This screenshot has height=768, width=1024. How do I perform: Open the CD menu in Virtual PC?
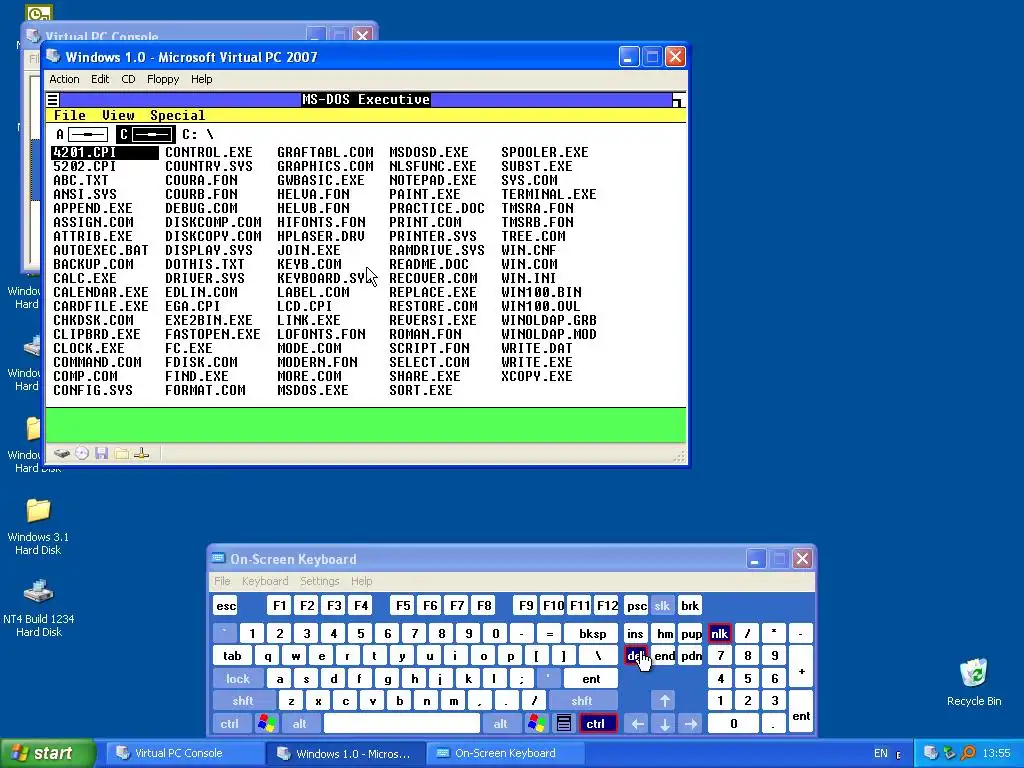click(x=128, y=79)
